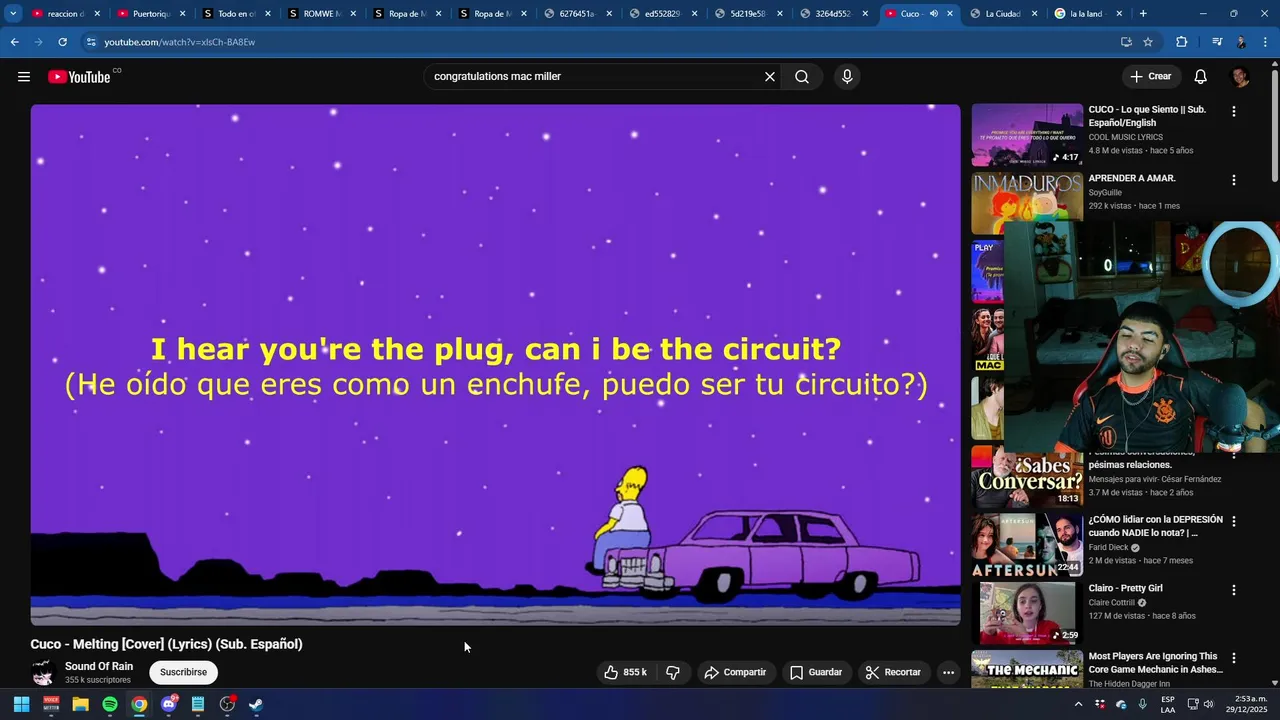Click the browser address bar URL
The height and width of the screenshot is (720, 1280).
coord(180,42)
